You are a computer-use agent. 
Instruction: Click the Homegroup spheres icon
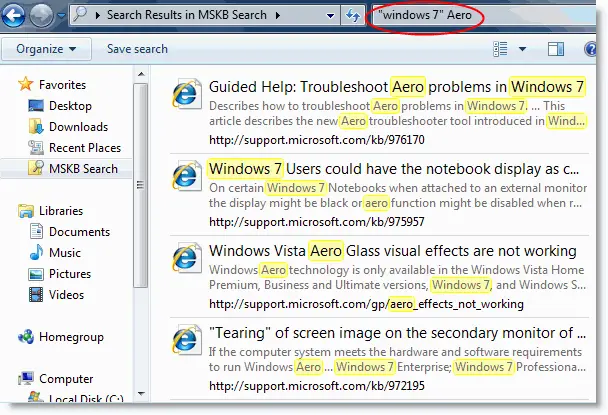coord(26,336)
